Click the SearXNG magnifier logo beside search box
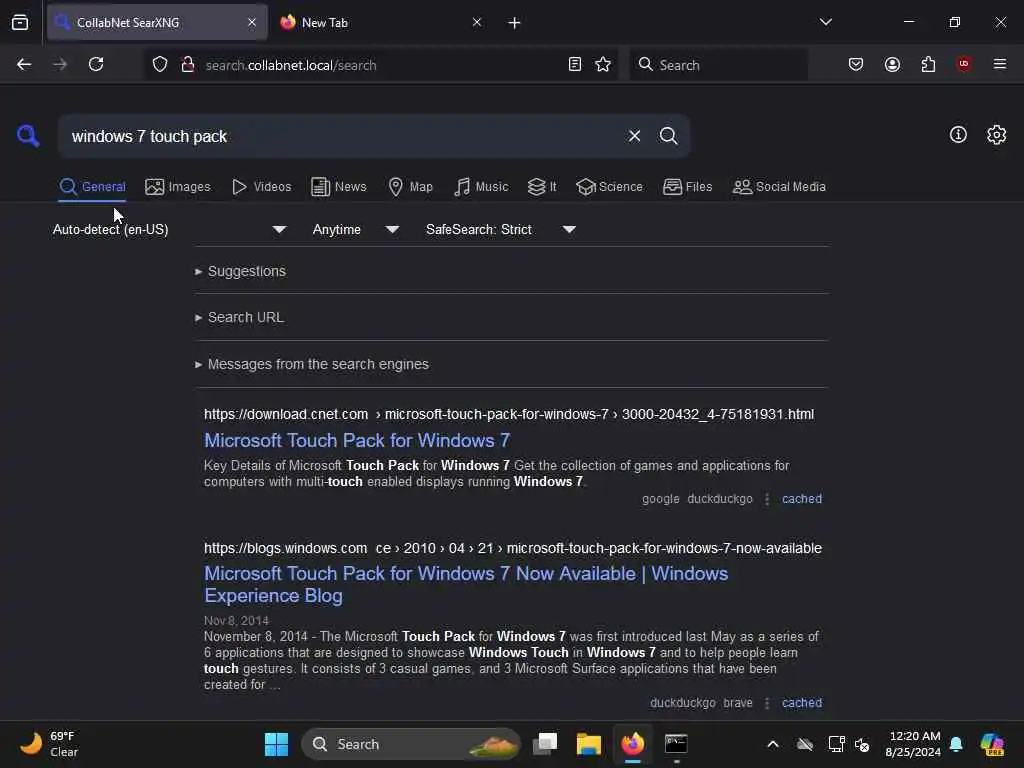The height and width of the screenshot is (768, 1024). click(28, 136)
